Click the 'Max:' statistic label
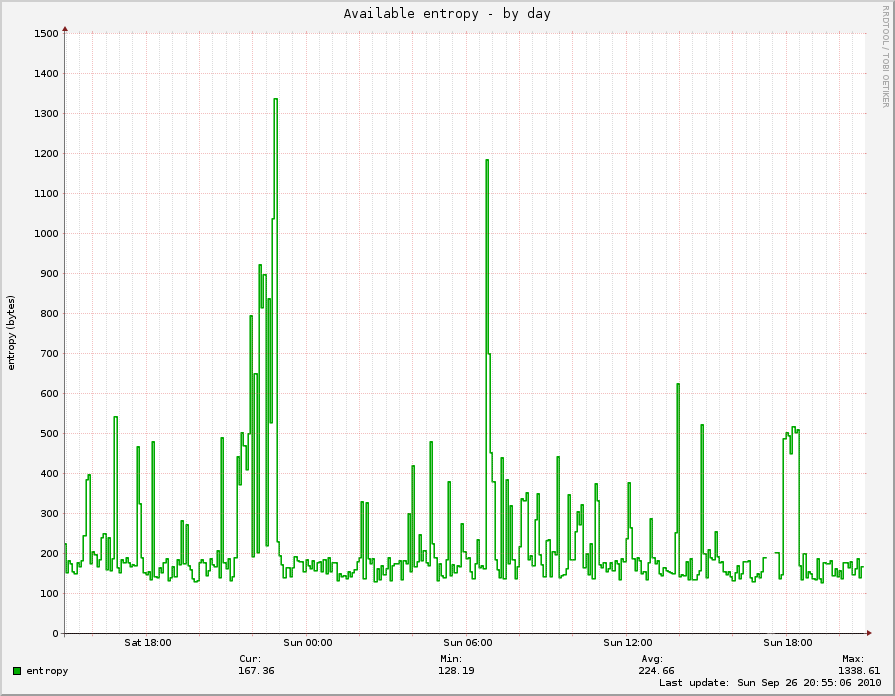Viewport: 895px width, 696px height. [853, 659]
